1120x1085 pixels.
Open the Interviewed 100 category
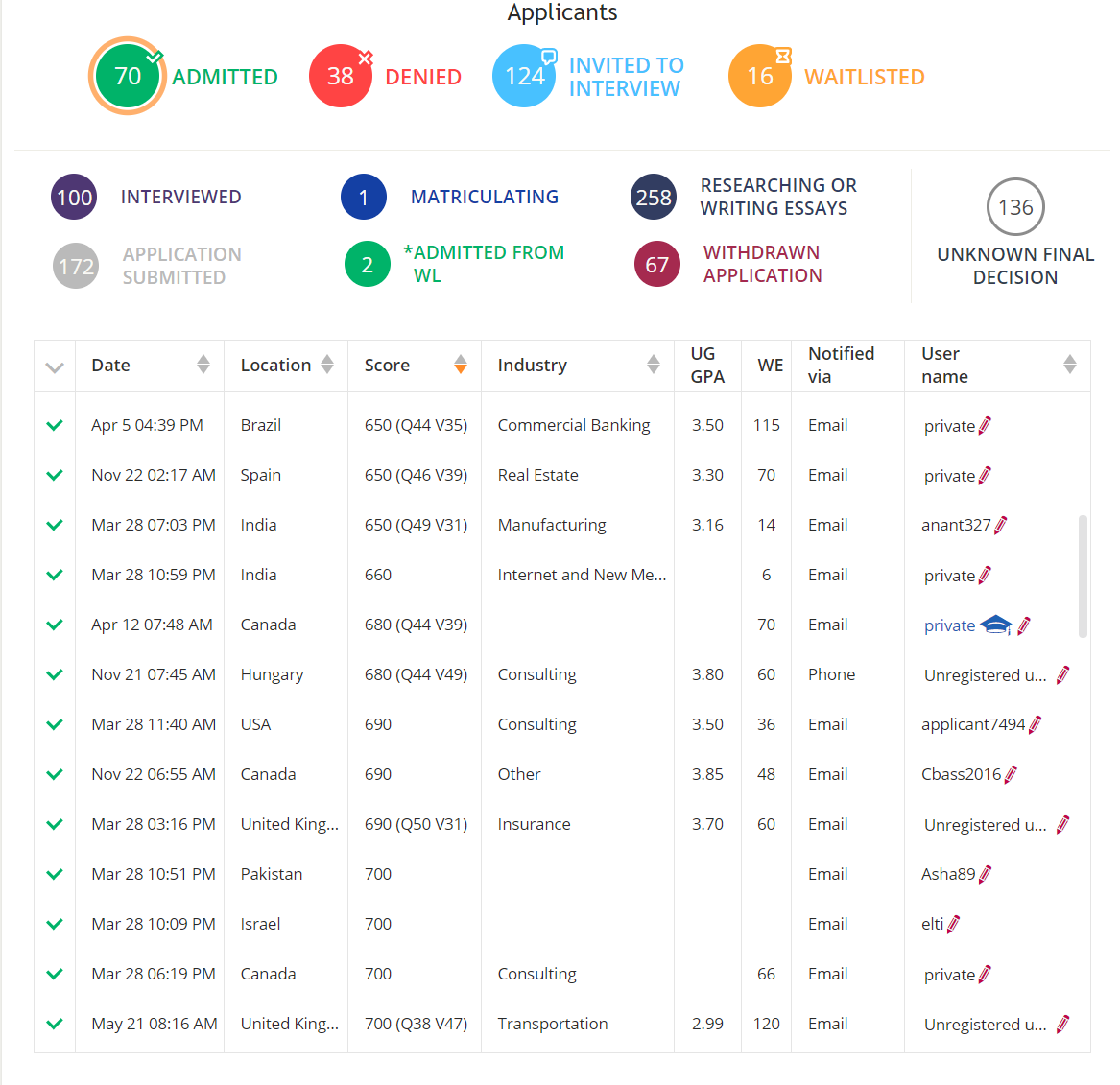(x=74, y=197)
